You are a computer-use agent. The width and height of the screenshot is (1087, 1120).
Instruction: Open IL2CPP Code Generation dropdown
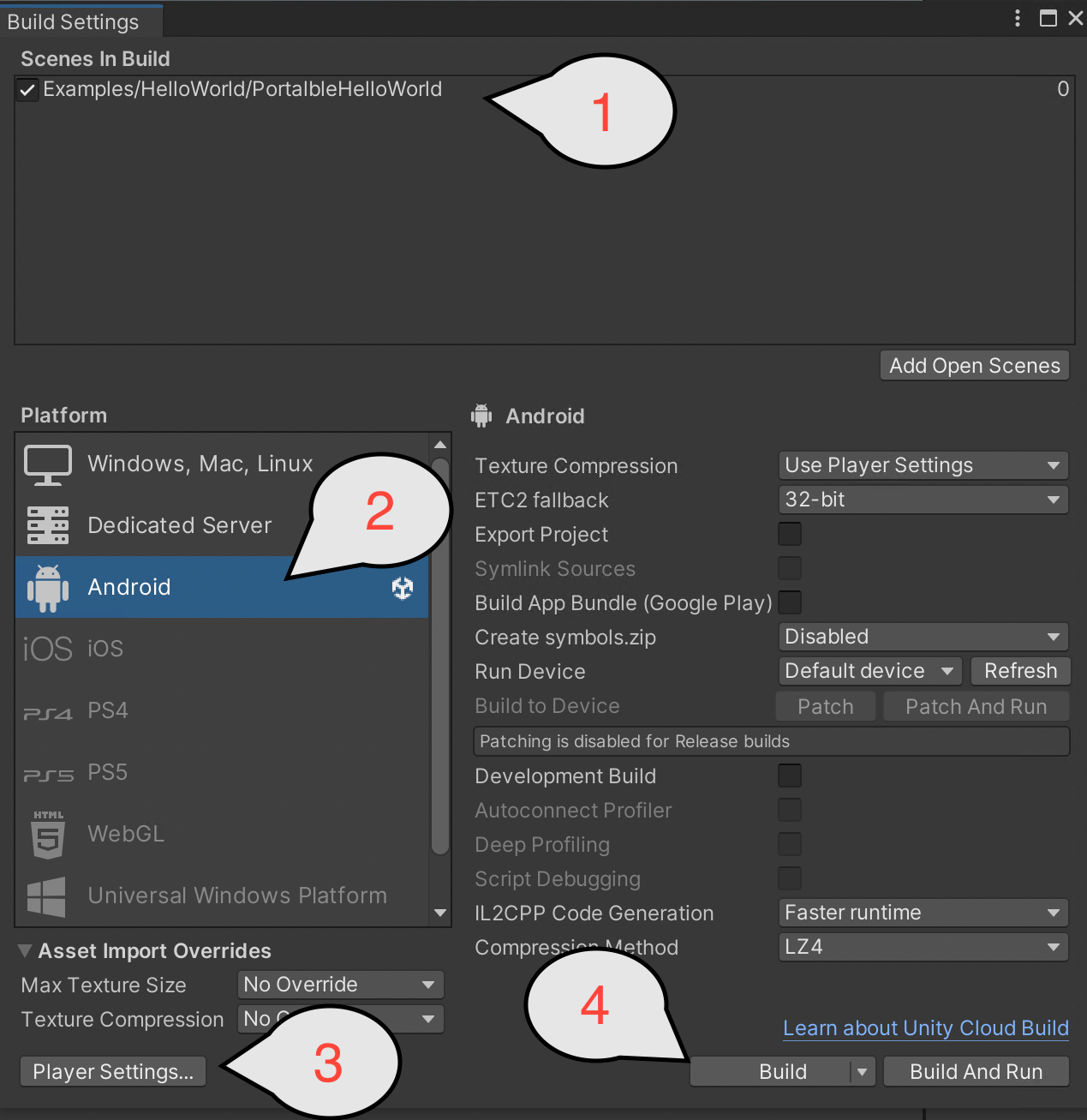click(x=923, y=913)
